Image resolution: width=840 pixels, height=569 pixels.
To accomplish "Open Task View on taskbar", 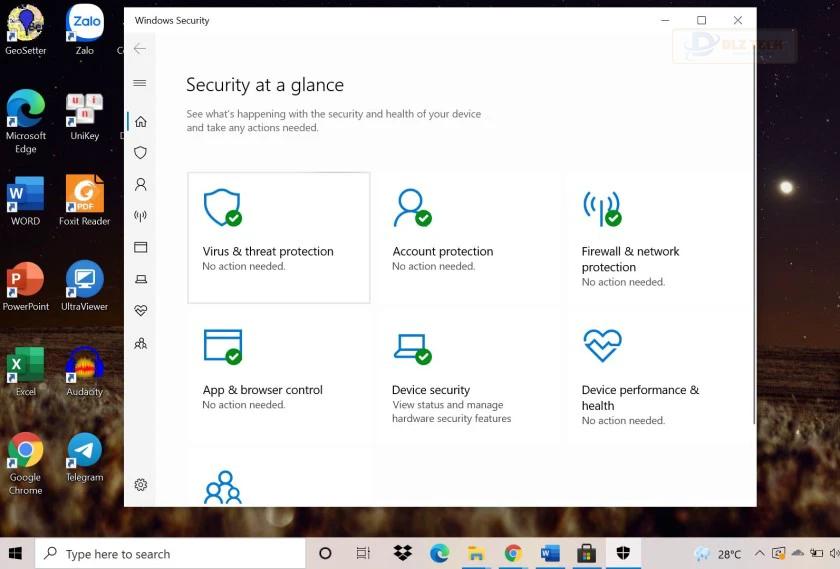I will pyautogui.click(x=363, y=553).
